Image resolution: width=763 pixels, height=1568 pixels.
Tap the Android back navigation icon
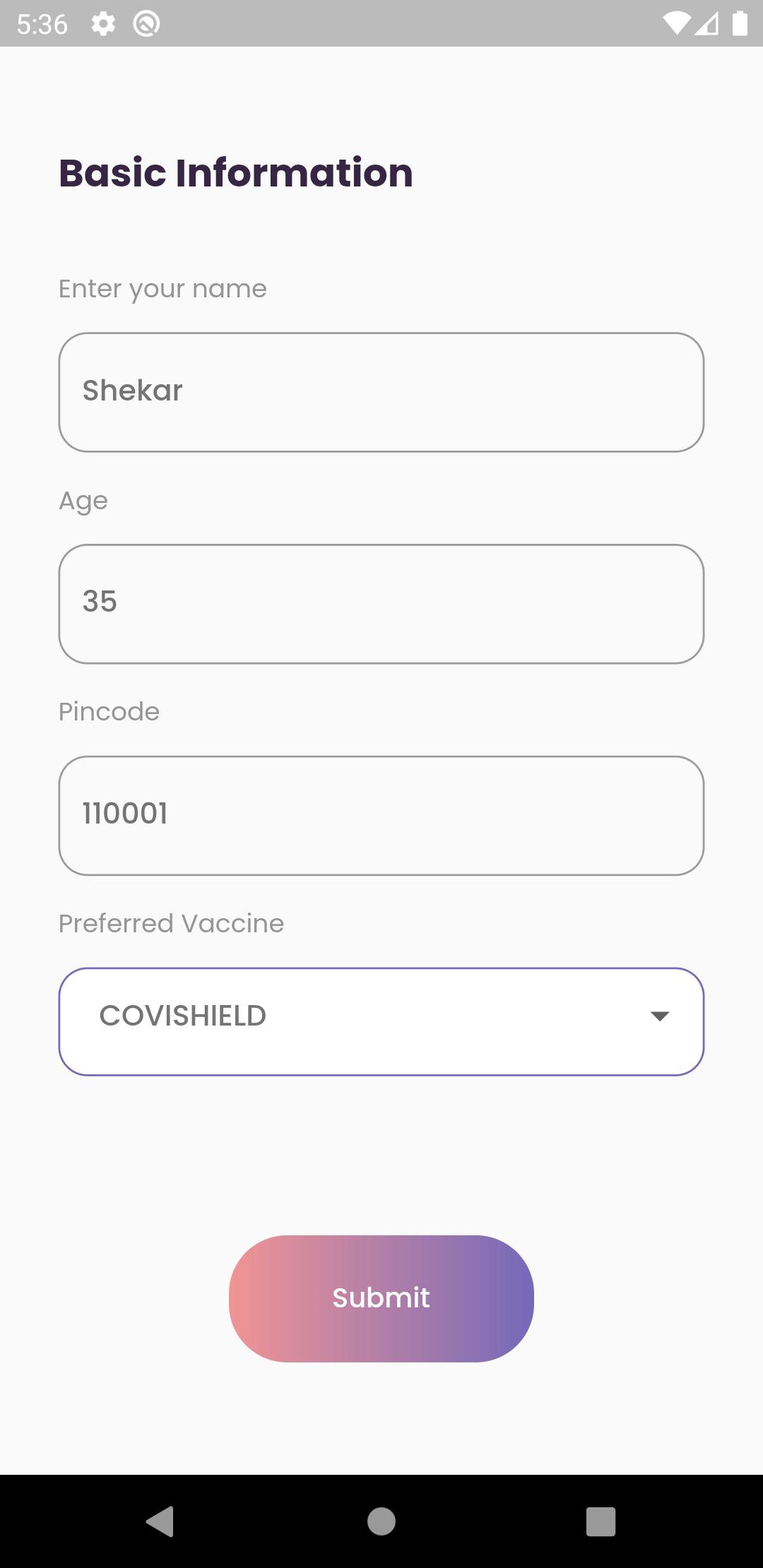pyautogui.click(x=160, y=1521)
